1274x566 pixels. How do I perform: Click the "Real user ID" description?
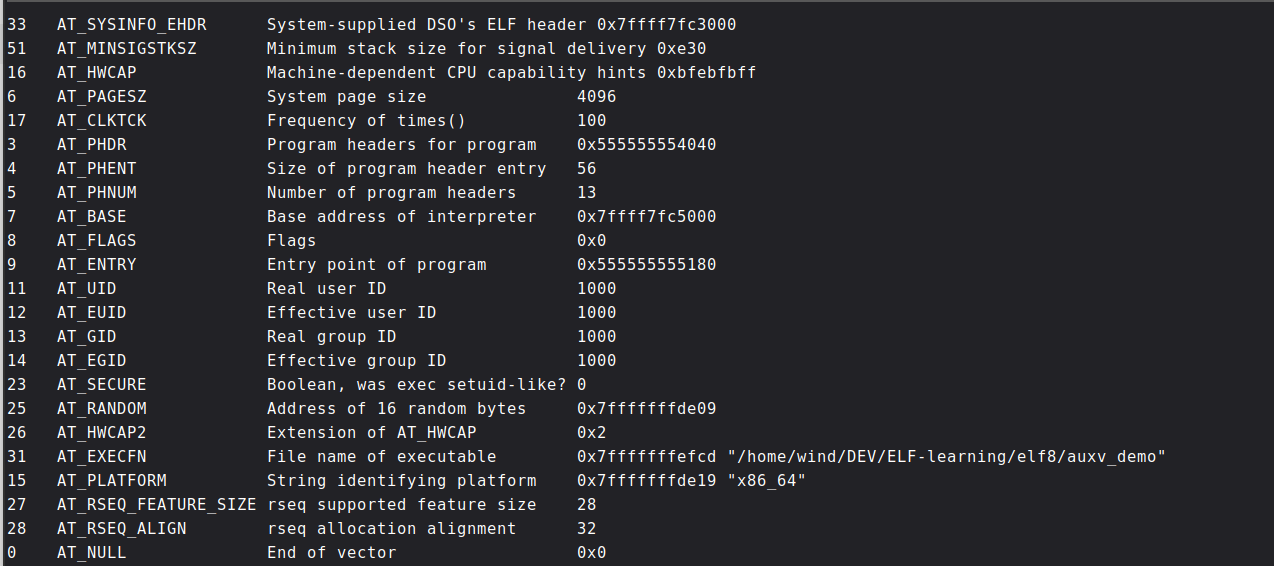[x=327, y=288]
